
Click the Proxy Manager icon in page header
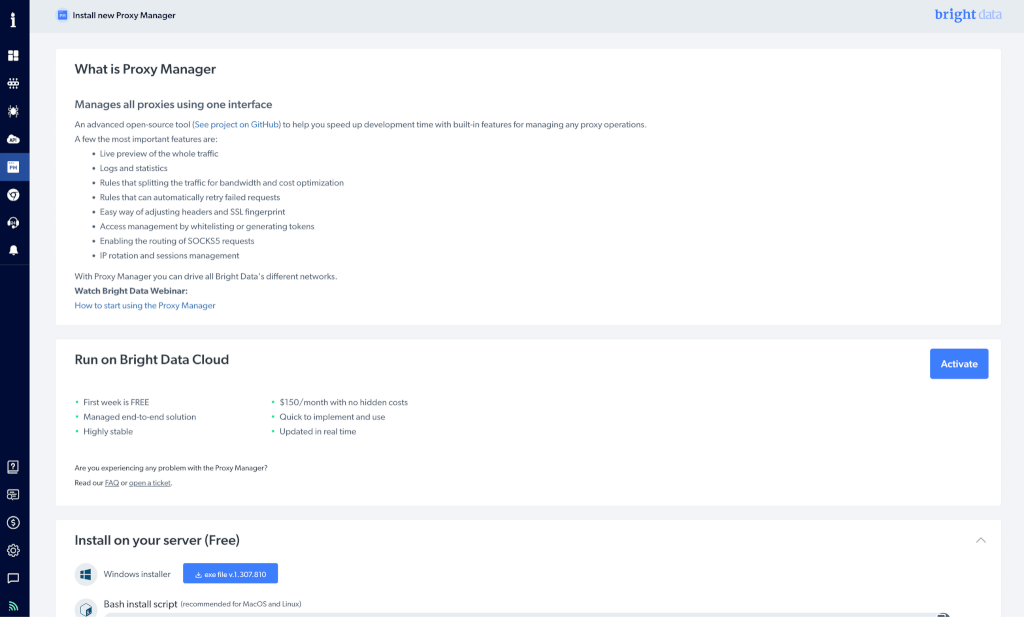[63, 15]
